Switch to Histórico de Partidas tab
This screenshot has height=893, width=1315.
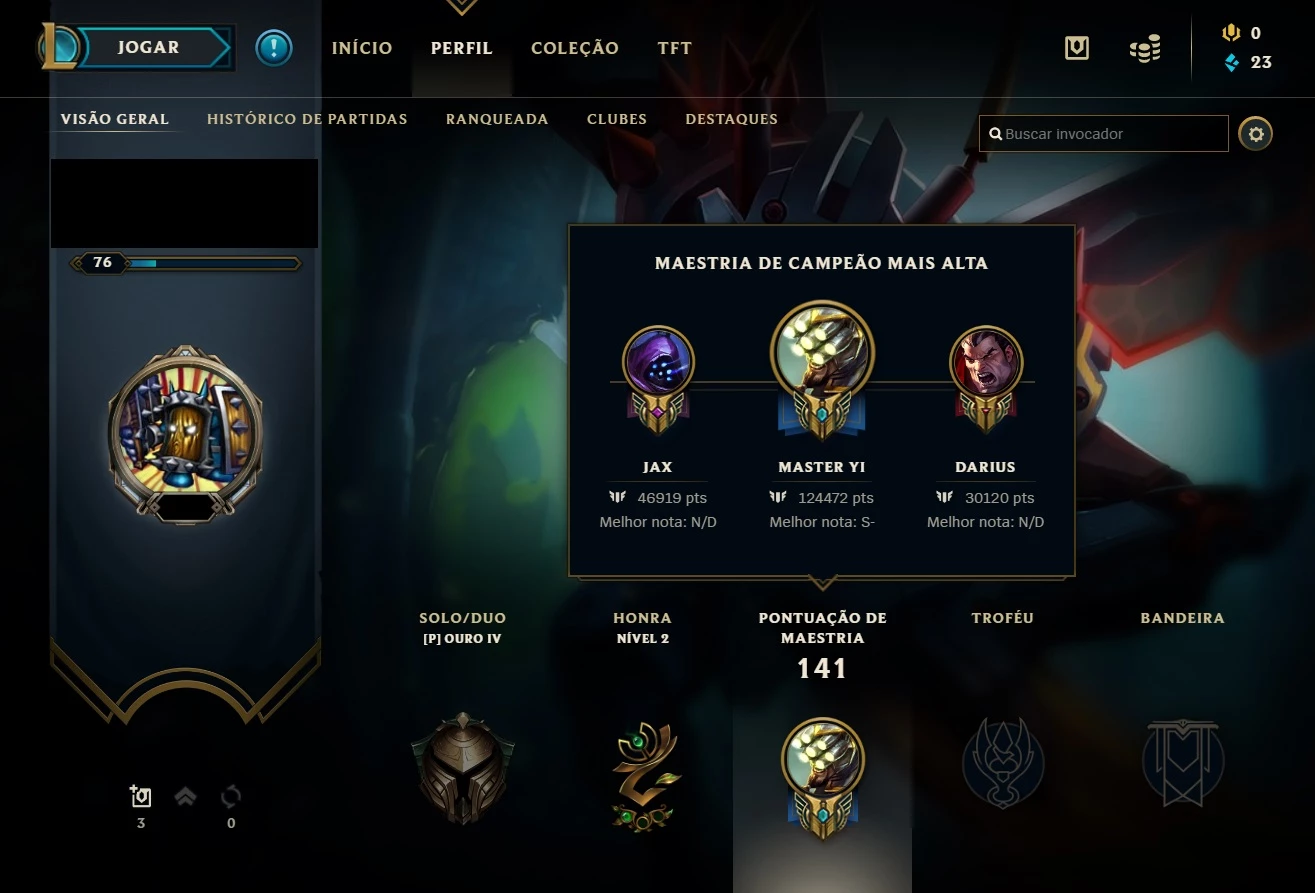(x=307, y=119)
